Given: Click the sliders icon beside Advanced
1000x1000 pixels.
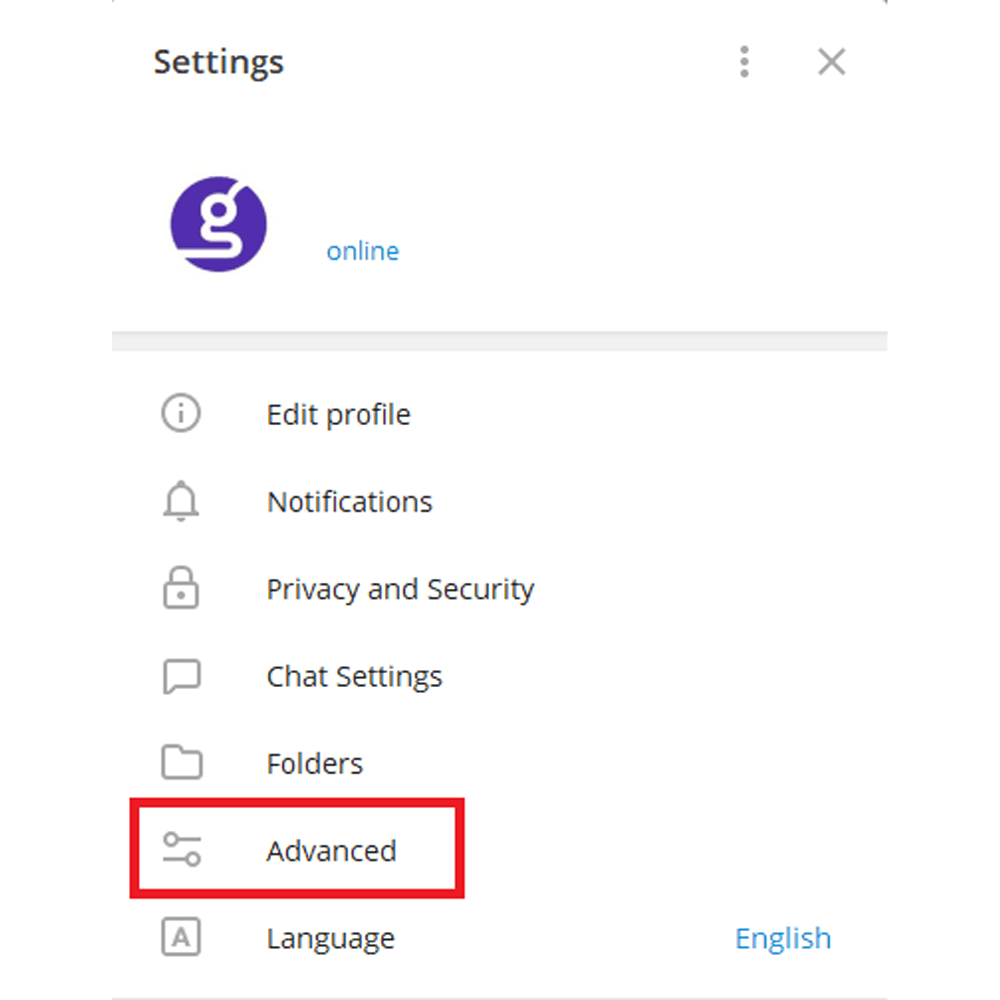Looking at the screenshot, I should (181, 850).
